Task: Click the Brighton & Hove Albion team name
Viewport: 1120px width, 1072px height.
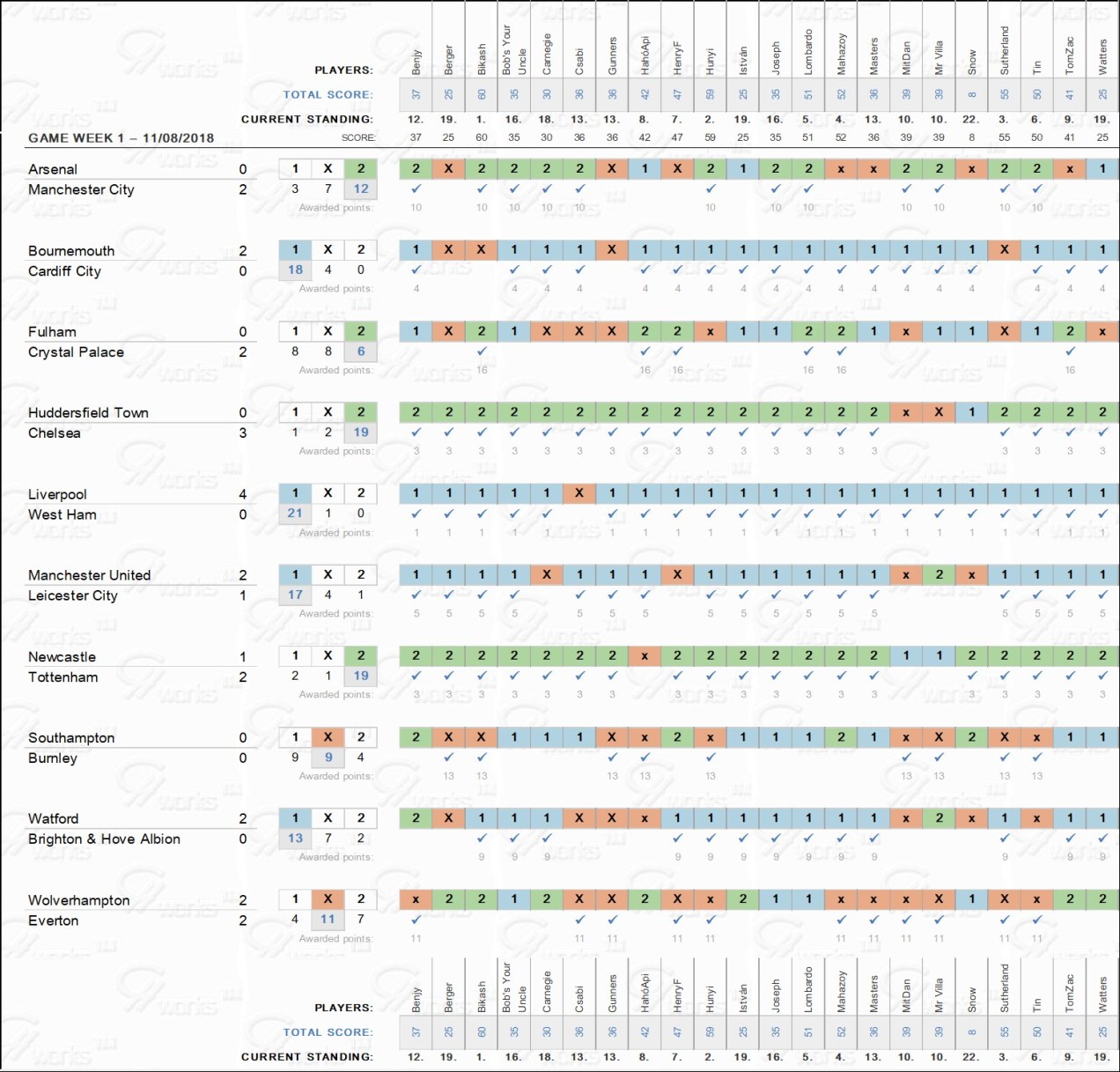Action: pyautogui.click(x=104, y=839)
